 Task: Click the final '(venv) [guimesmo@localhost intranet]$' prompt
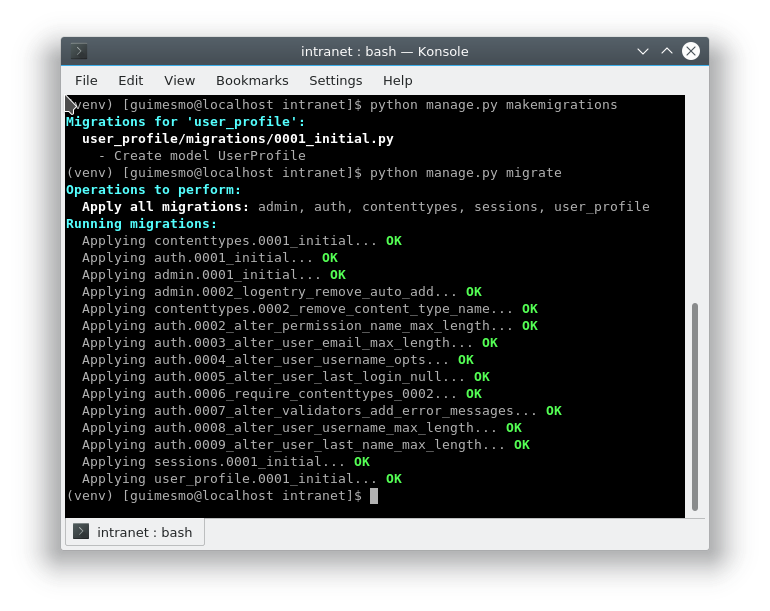coord(214,496)
